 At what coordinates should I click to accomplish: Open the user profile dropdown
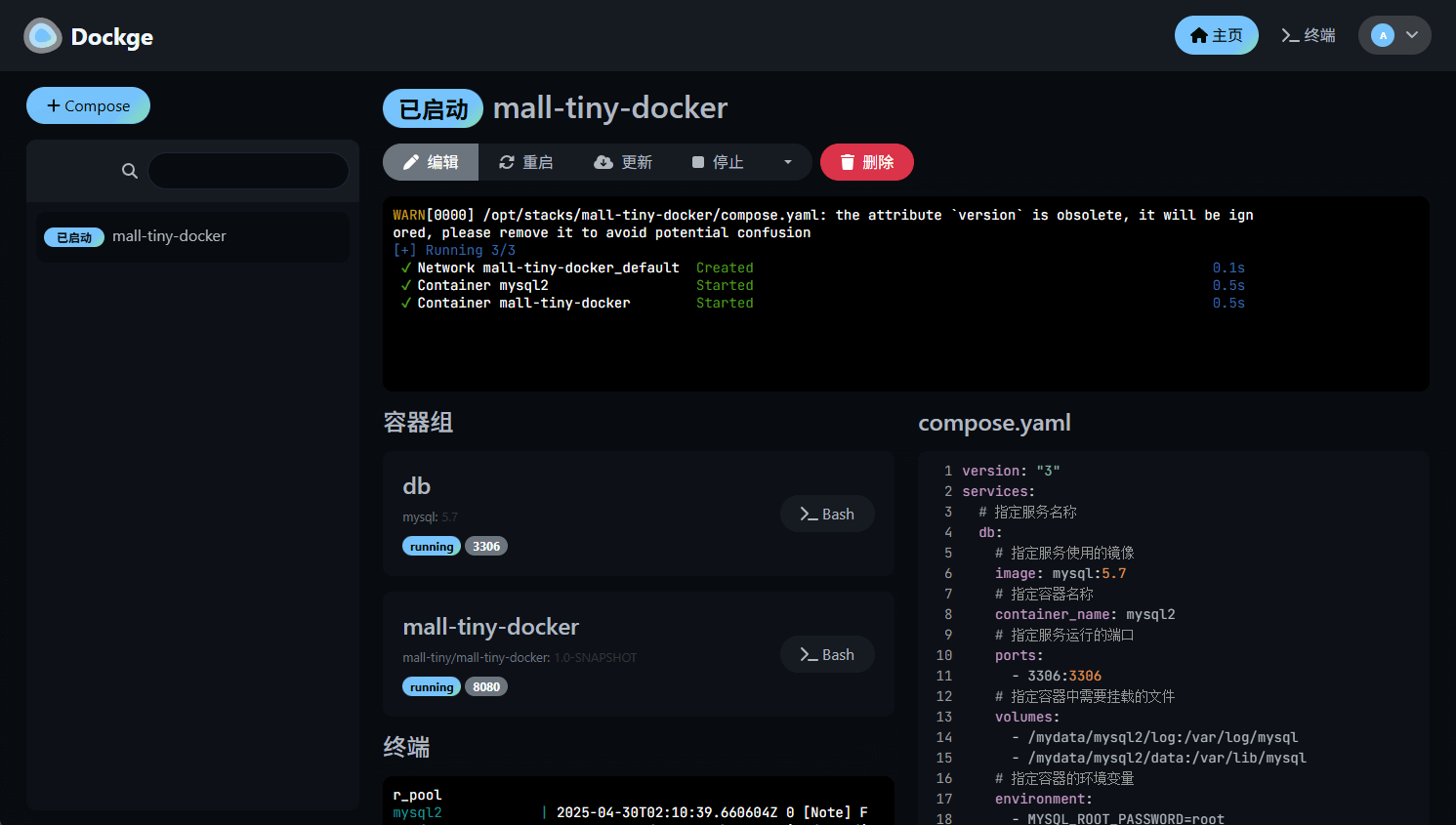tap(1411, 35)
